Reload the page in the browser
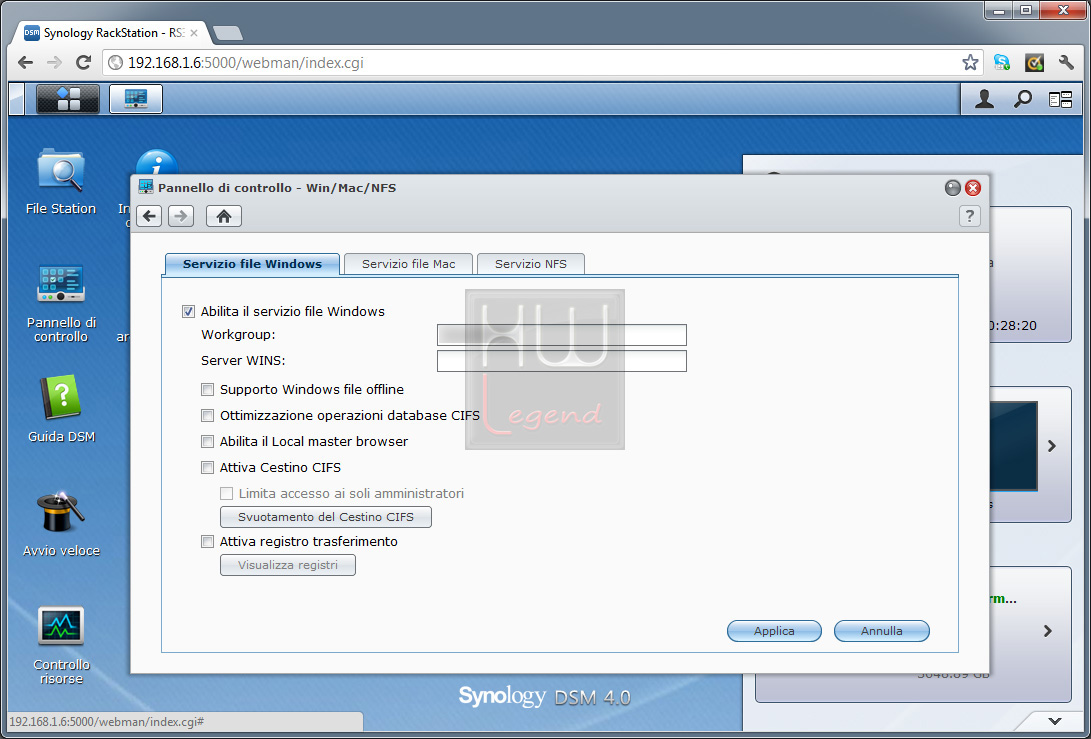Screen dimensions: 1091x739 click(x=83, y=63)
